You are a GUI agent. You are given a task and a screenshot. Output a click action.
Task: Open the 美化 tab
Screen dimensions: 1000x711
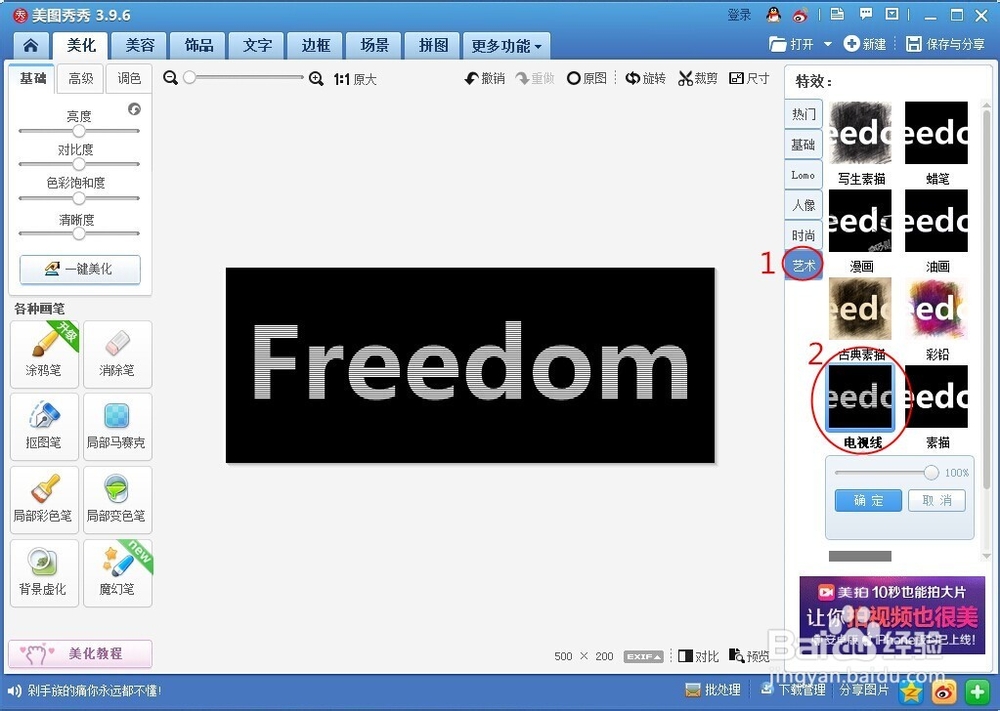pyautogui.click(x=81, y=45)
